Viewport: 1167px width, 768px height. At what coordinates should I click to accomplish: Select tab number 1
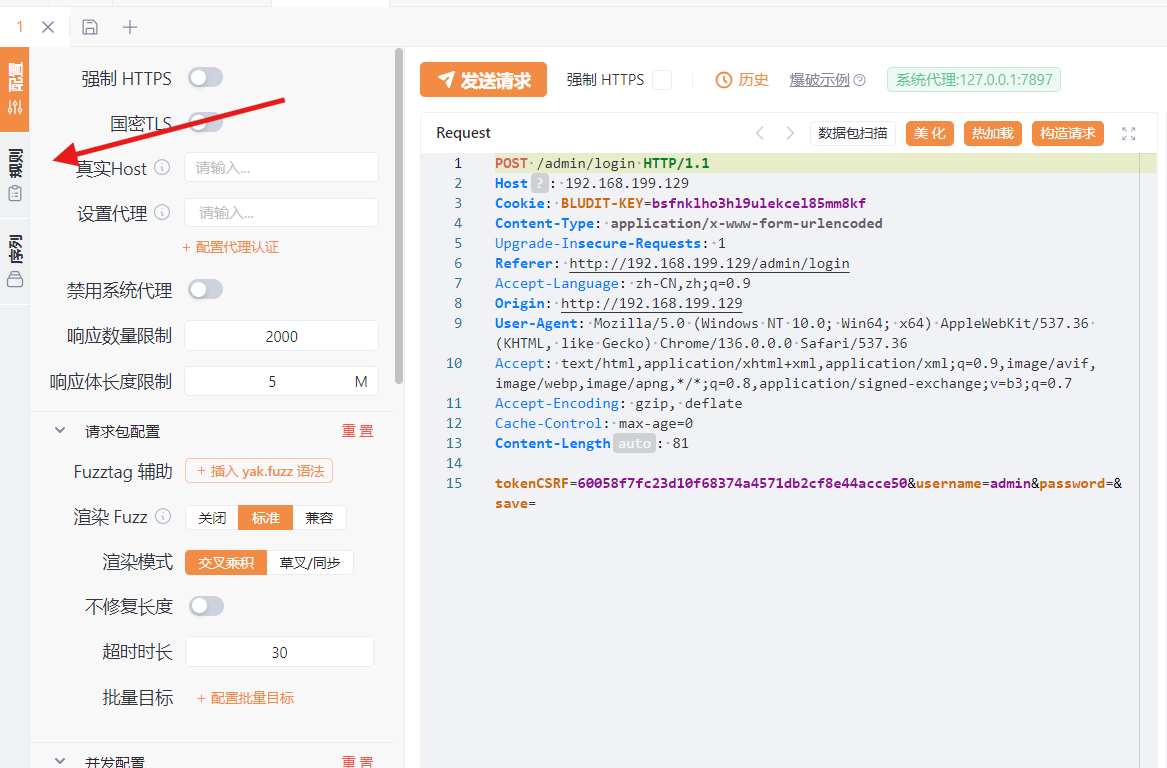pos(19,27)
